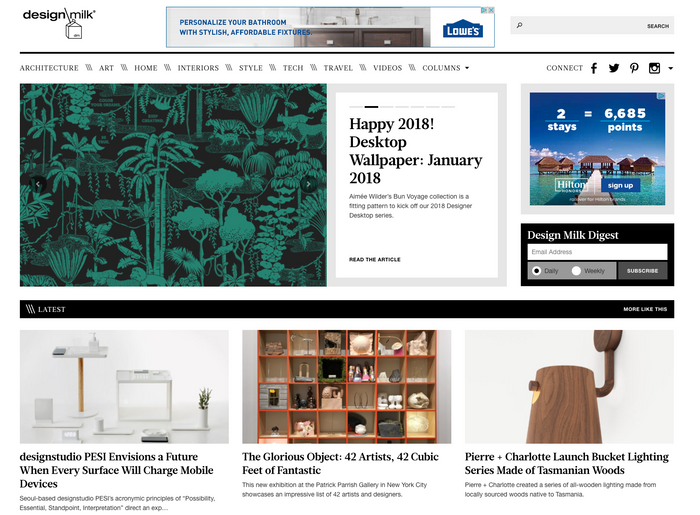Open designstudio PESI Envisions a Future article
Viewport: 700px width, 515px height.
[x=117, y=470]
